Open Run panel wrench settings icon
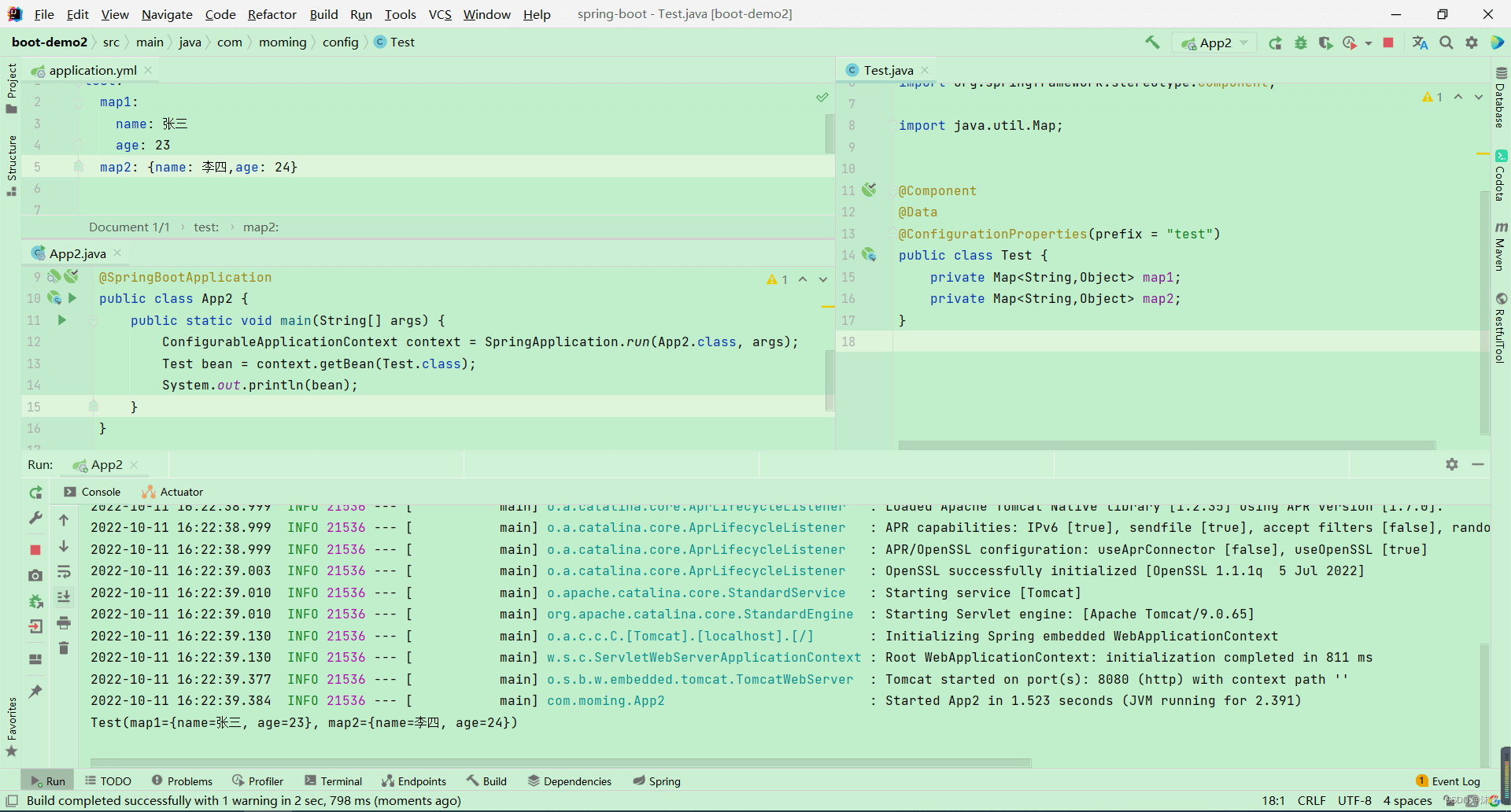1511x812 pixels. 35,519
